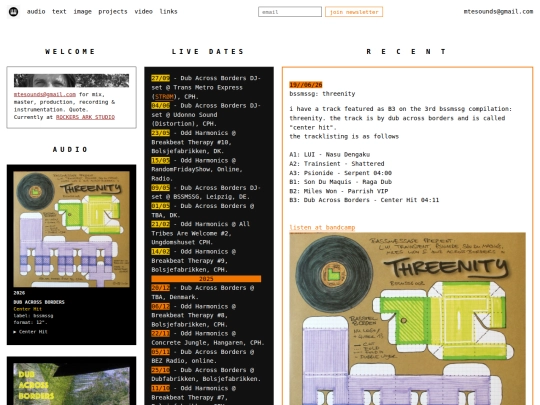Click track line 'A1: LUI - Nasu Dengaku'
The height and width of the screenshot is (405, 540).
[x=330, y=155]
